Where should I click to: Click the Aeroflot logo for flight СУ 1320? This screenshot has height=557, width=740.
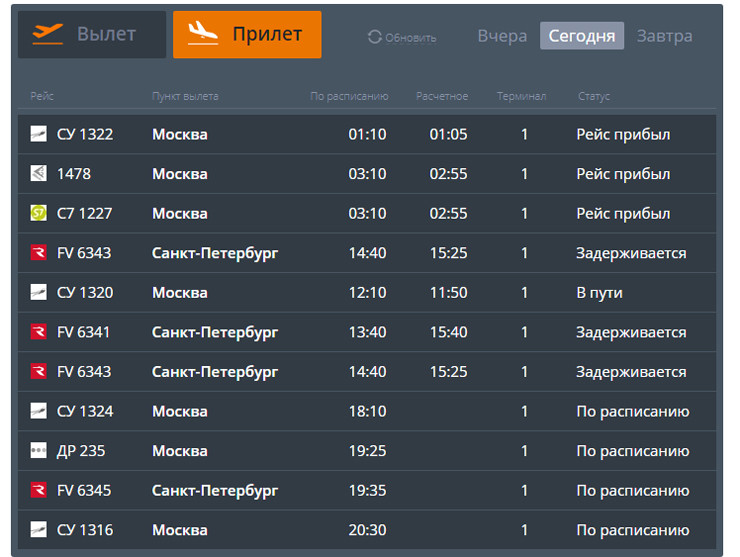[39, 293]
